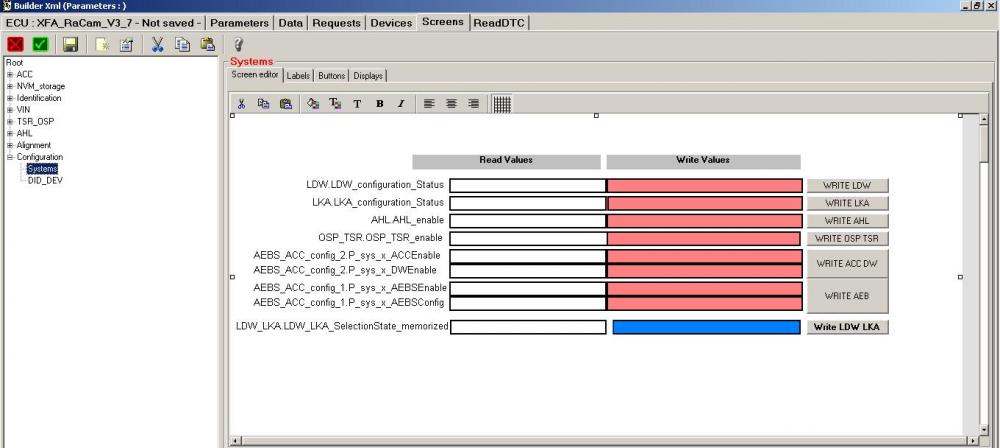Expand the TSR_OSP tree node
Image resolution: width=1000 pixels, height=448 pixels.
pyautogui.click(x=10, y=121)
